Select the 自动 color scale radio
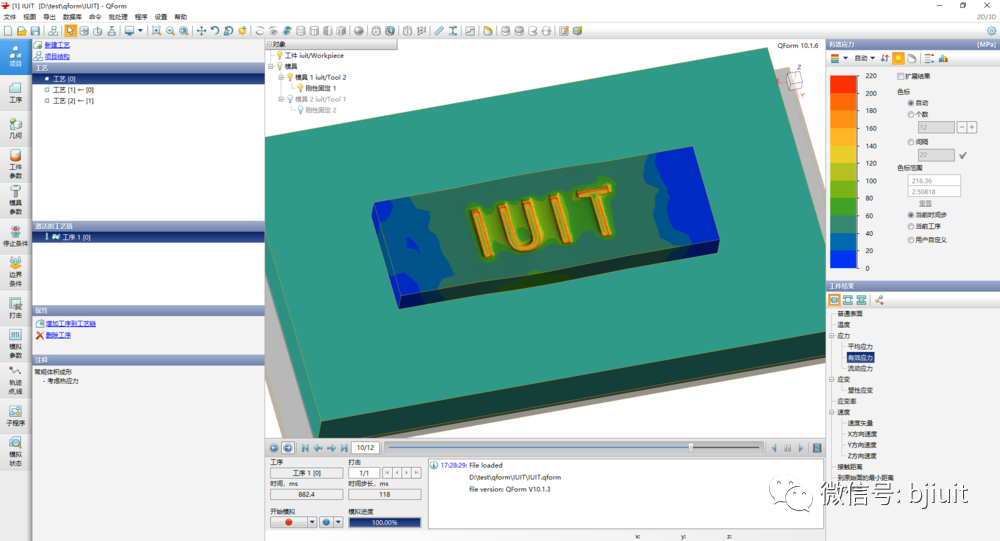Image resolution: width=1000 pixels, height=541 pixels. (911, 103)
